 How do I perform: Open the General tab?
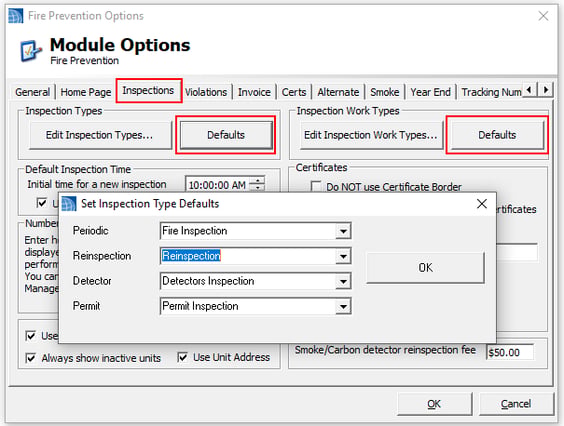[32, 92]
